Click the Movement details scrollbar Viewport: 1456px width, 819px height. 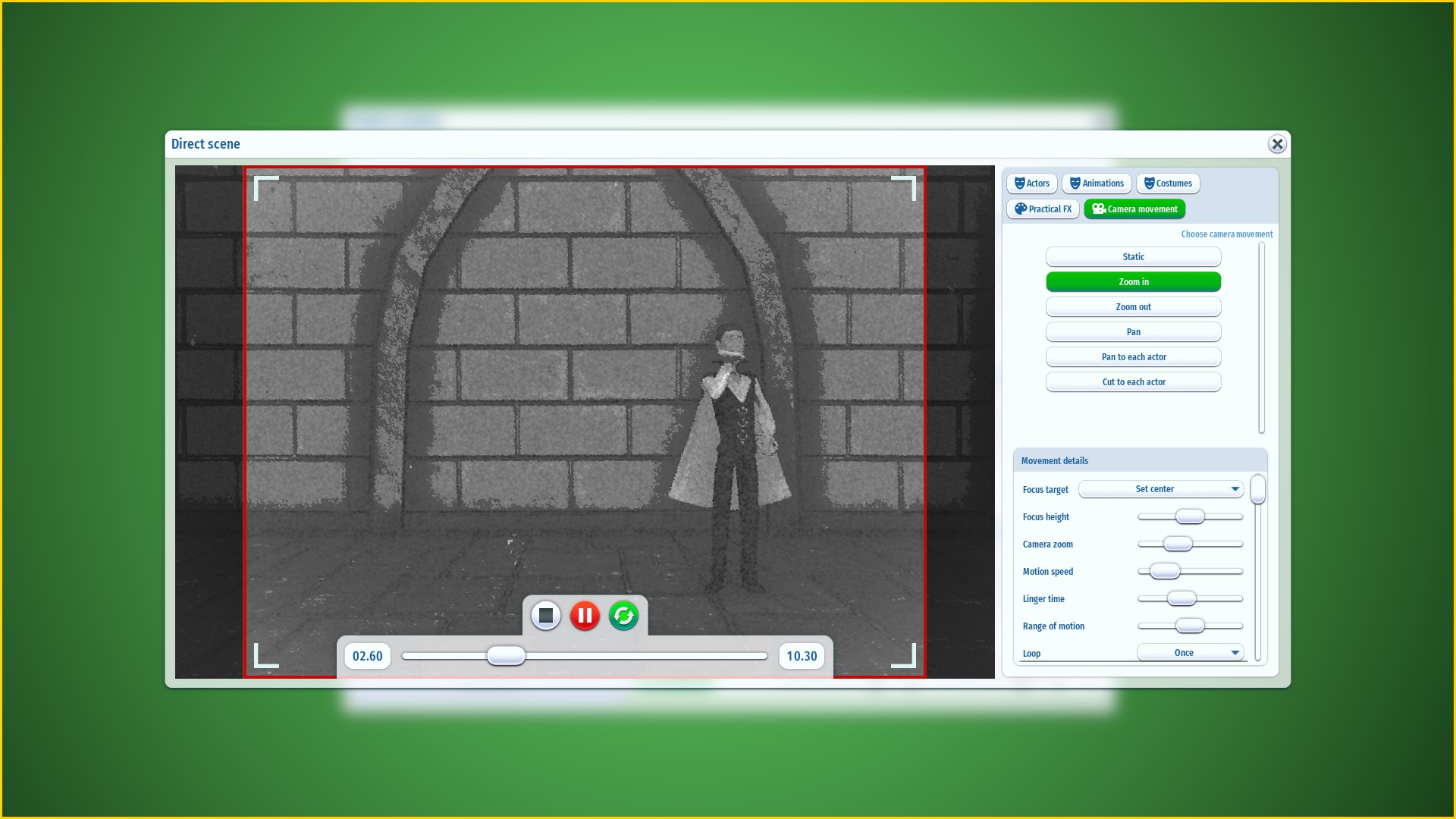click(1258, 567)
